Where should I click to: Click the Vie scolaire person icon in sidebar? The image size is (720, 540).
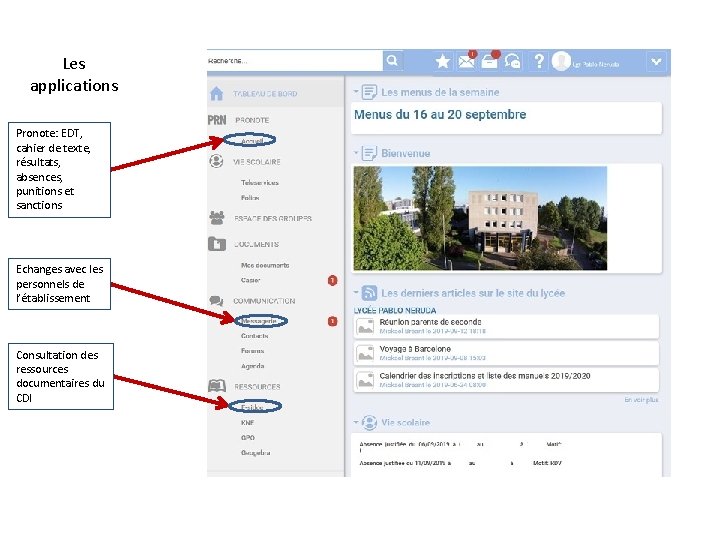[x=216, y=162]
